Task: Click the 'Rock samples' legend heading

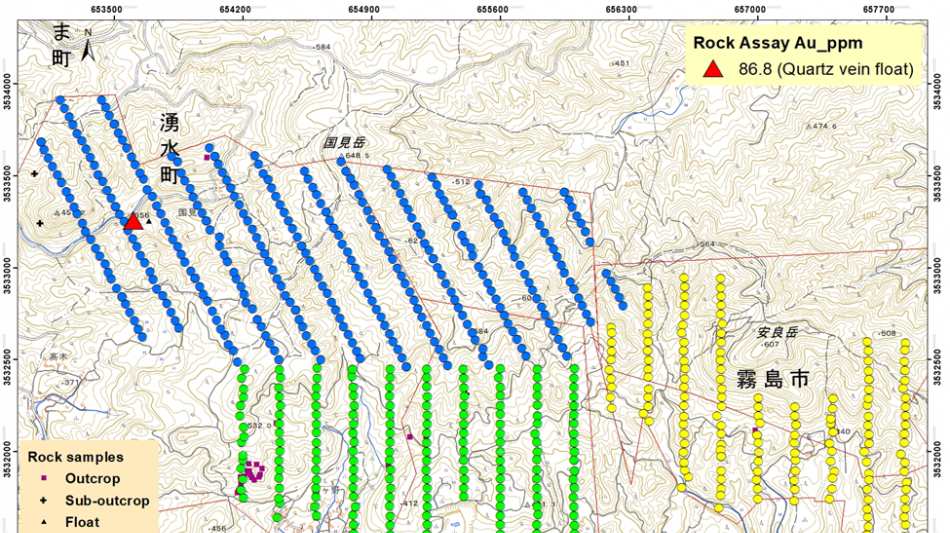Action: [x=76, y=457]
